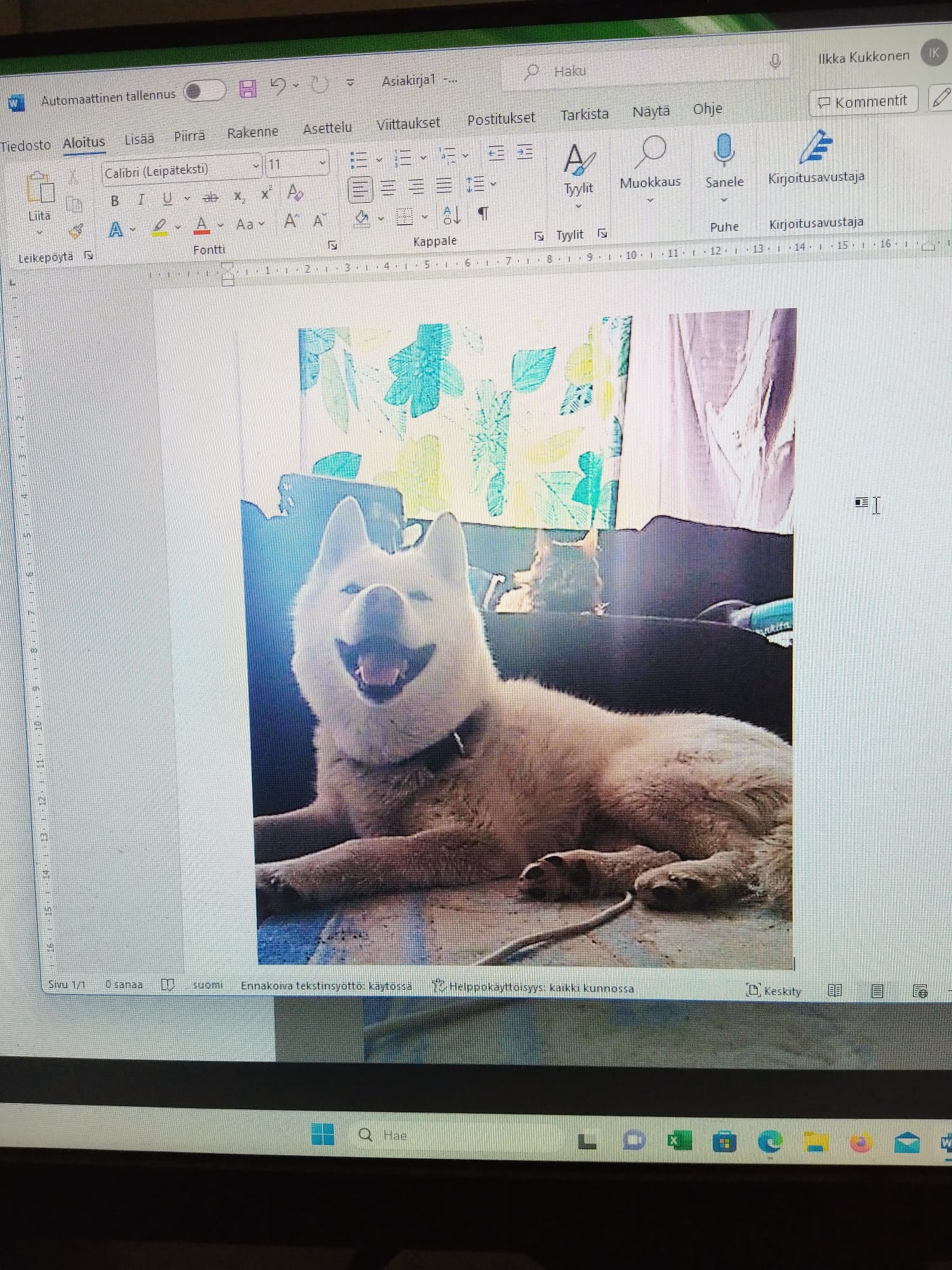
Task: Expand the Liitä paste options arrow
Action: (x=39, y=232)
